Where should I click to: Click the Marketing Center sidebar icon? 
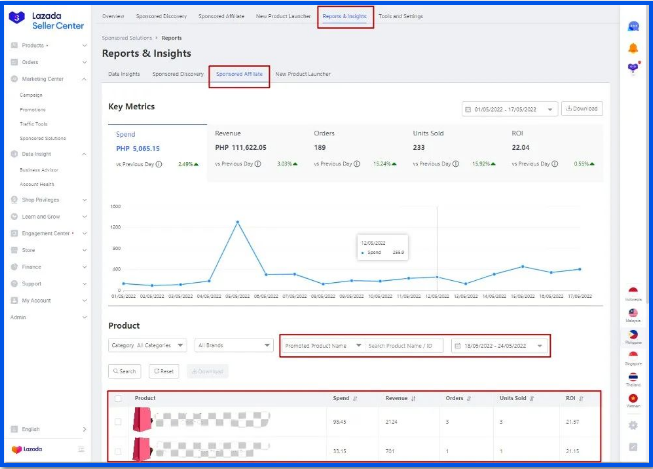click(15, 78)
